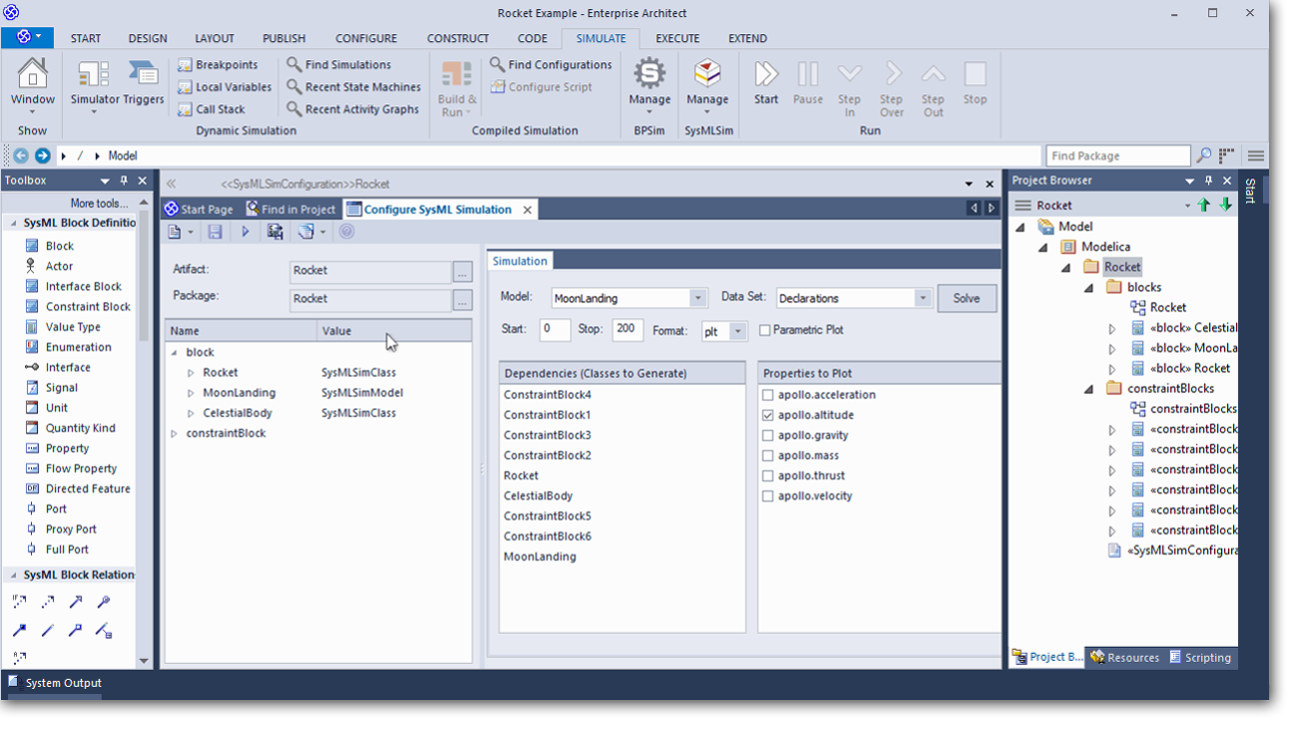This screenshot has height=730, width=1300.
Task: Expand the constraintBlock tree node
Action: [174, 434]
